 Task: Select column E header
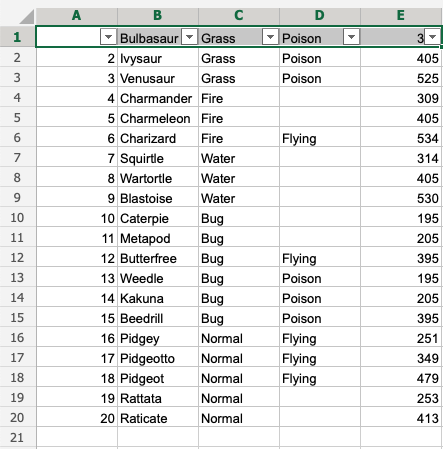coord(401,16)
